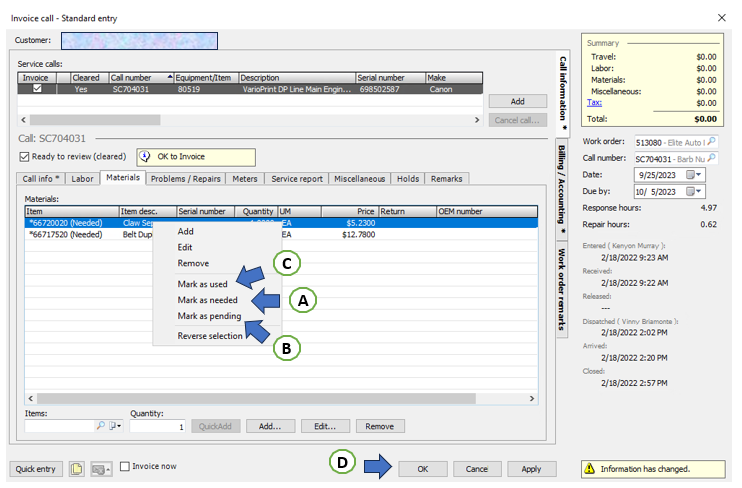This screenshot has height=488, width=742.
Task: Choose Edit from the context menu
Action: pyautogui.click(x=185, y=247)
